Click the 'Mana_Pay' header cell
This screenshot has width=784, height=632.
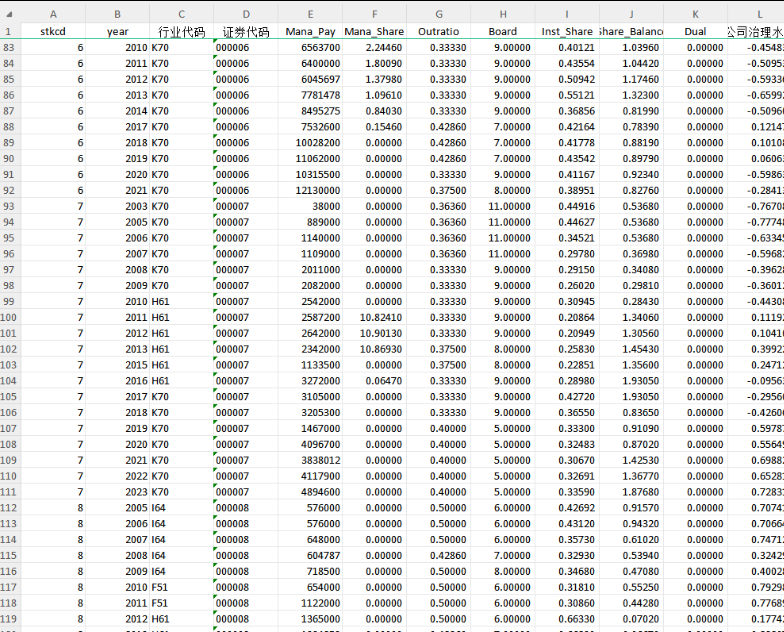point(310,32)
